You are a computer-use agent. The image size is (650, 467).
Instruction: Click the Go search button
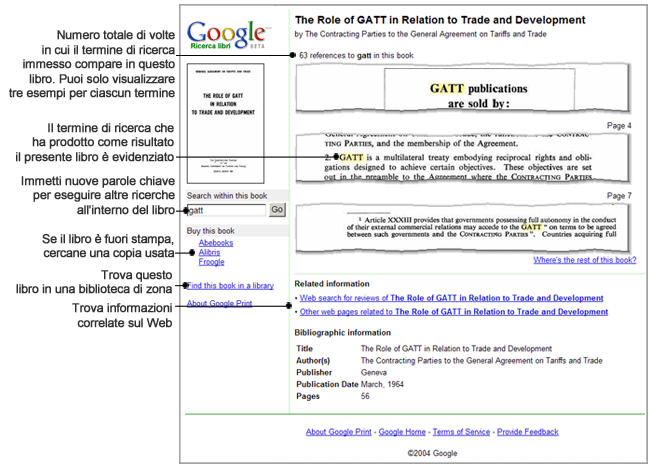(x=277, y=210)
